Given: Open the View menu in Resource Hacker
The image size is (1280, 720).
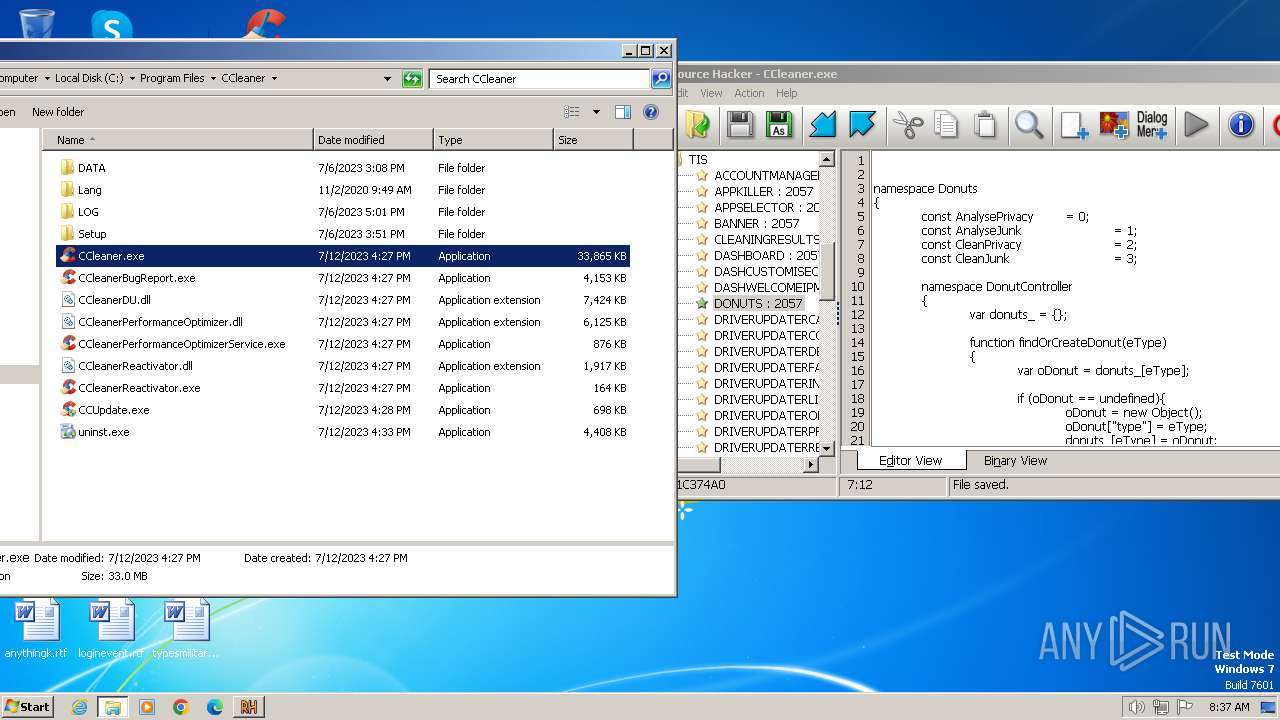Looking at the screenshot, I should (711, 93).
